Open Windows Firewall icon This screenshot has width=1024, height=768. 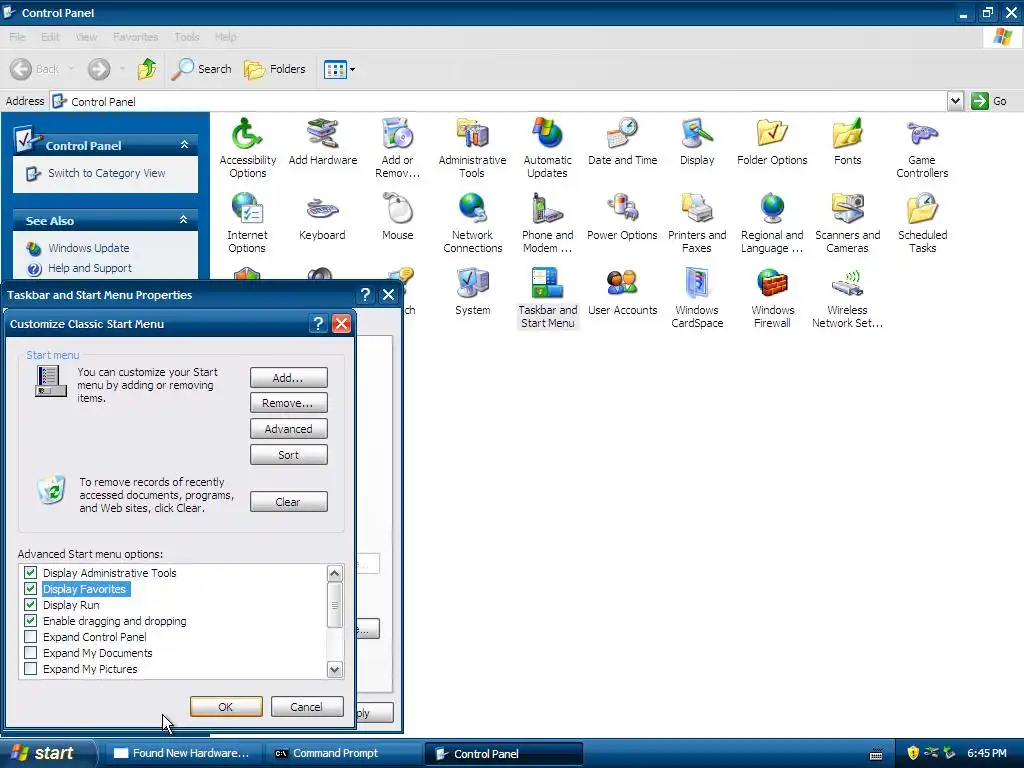[x=772, y=298]
